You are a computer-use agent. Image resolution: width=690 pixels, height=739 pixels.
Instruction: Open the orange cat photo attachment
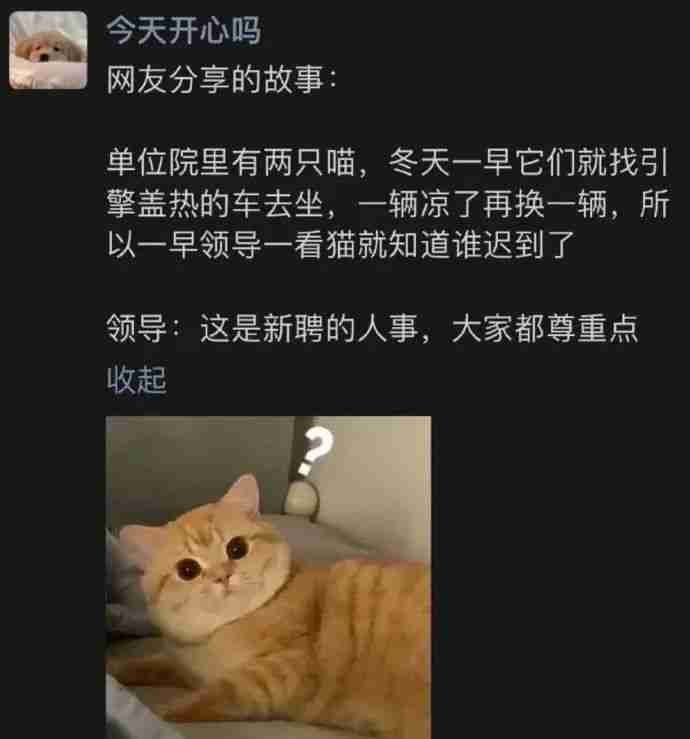pos(268,577)
